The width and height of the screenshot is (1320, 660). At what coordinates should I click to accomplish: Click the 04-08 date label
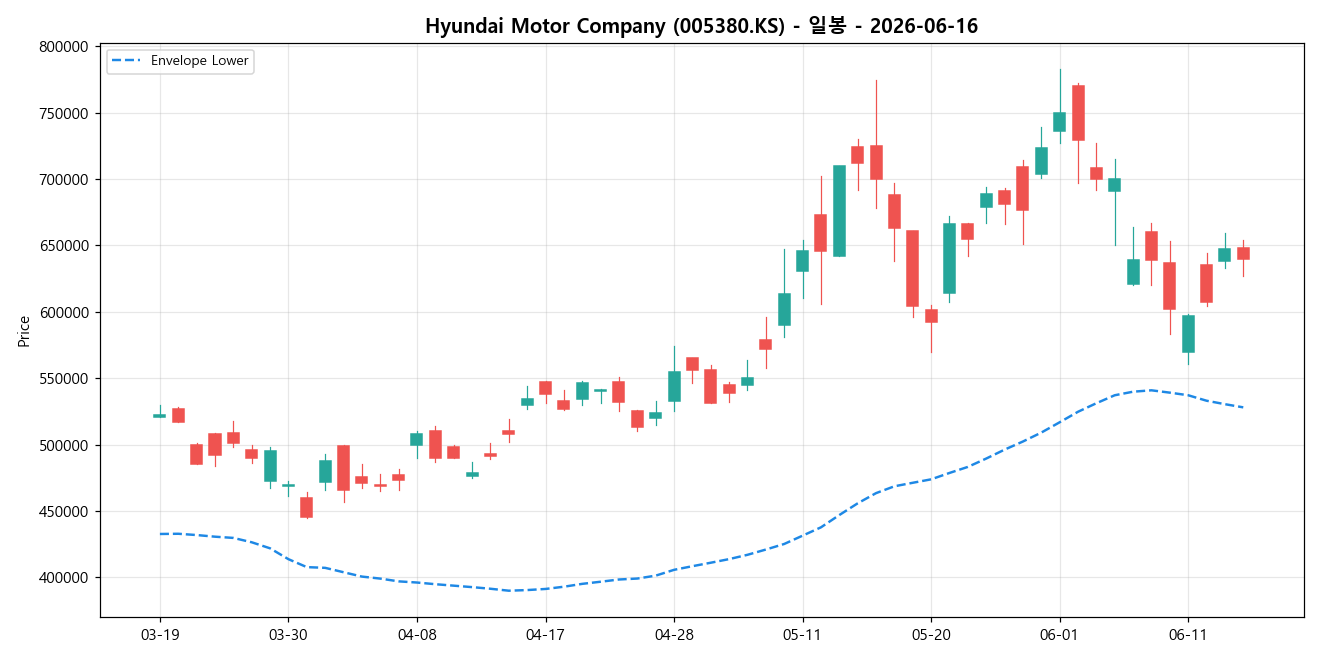click(417, 634)
